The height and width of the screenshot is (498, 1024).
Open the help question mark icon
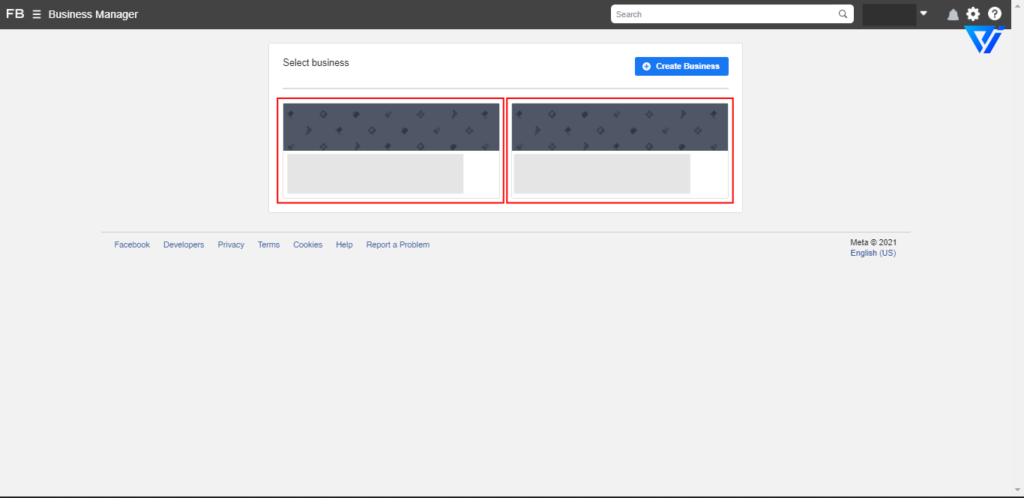[994, 14]
